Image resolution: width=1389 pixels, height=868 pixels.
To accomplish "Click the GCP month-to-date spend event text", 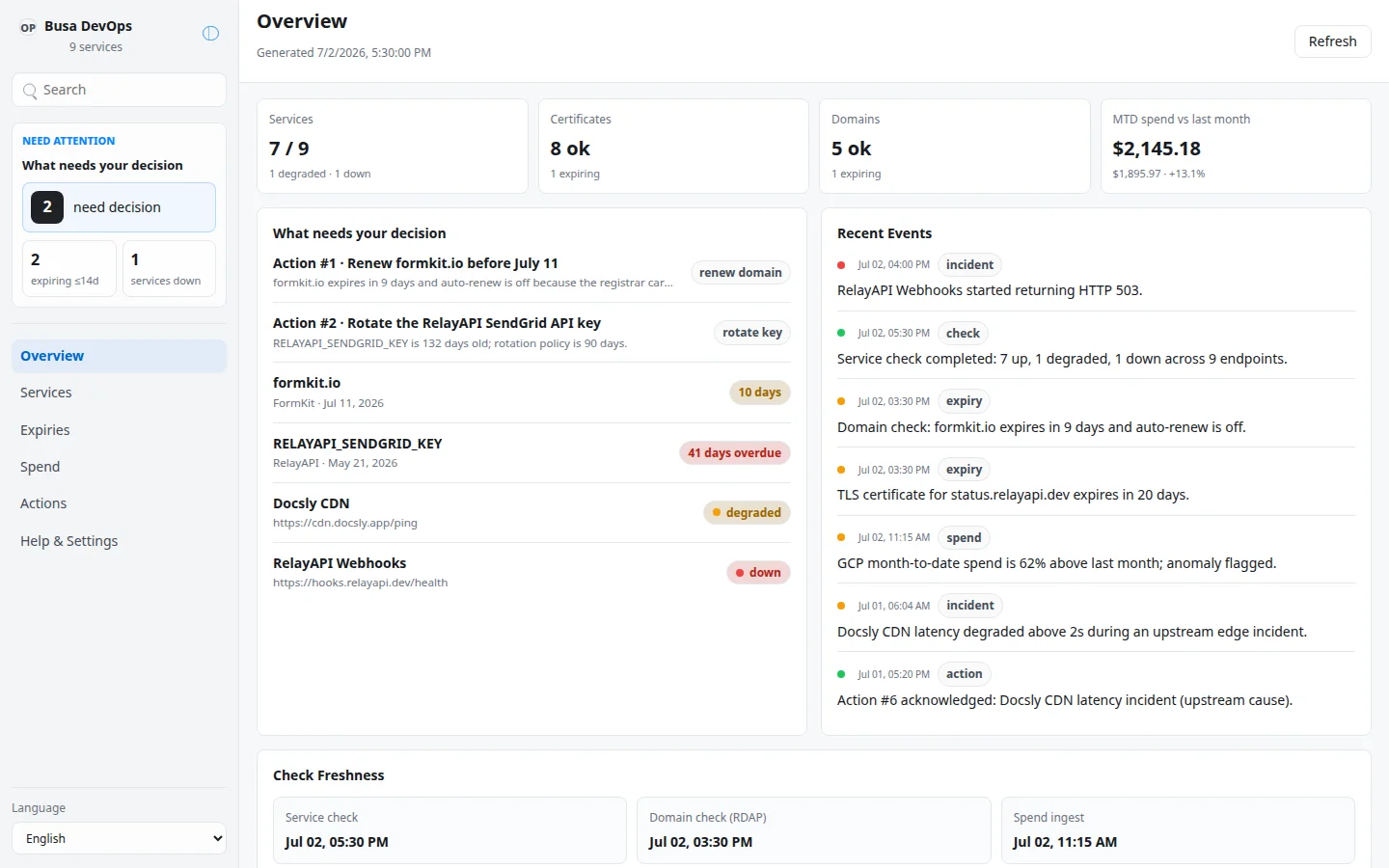I will (x=1056, y=563).
